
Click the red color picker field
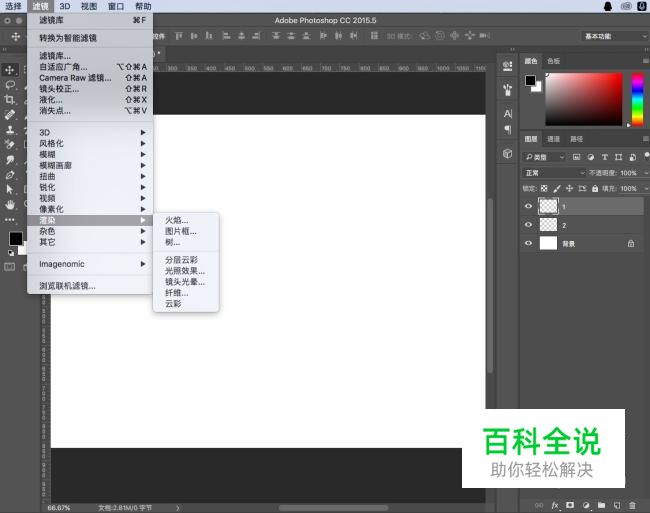(584, 99)
